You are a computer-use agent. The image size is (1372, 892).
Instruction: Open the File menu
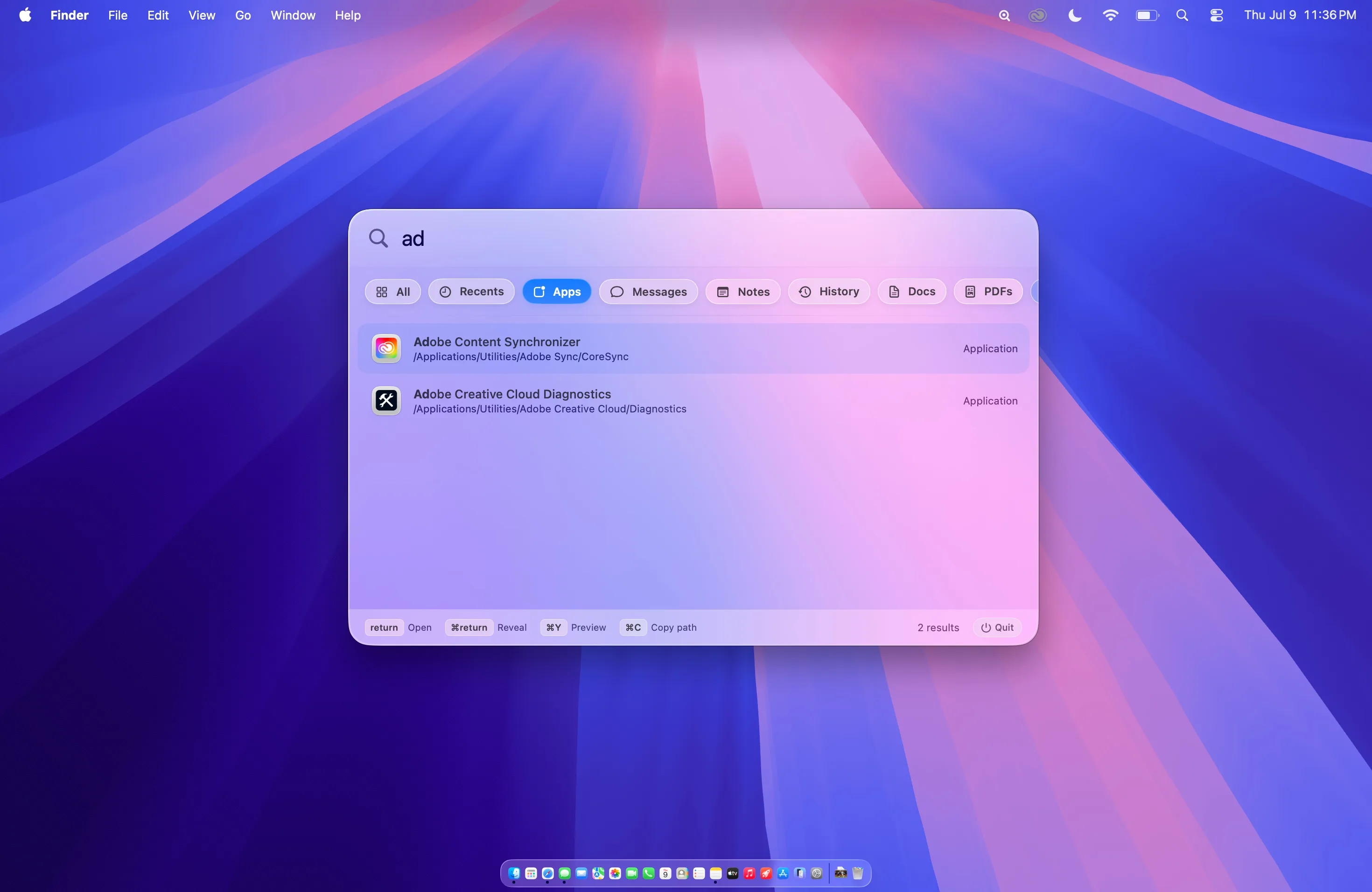[x=118, y=15]
